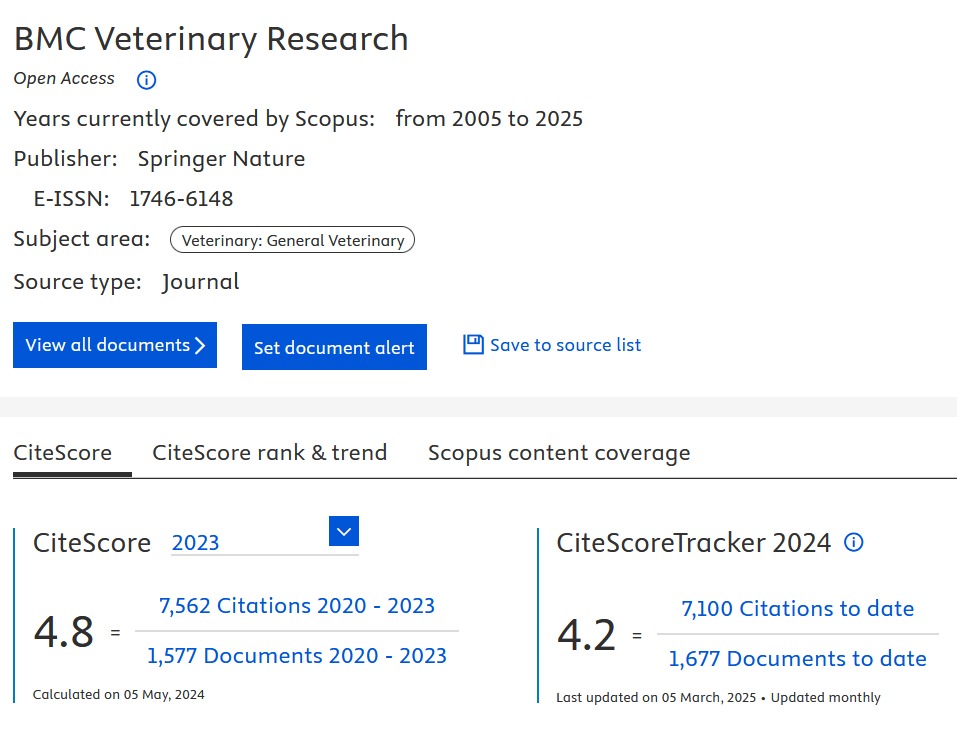Click the Veterinary: General Veterinary subject tag

tap(292, 240)
